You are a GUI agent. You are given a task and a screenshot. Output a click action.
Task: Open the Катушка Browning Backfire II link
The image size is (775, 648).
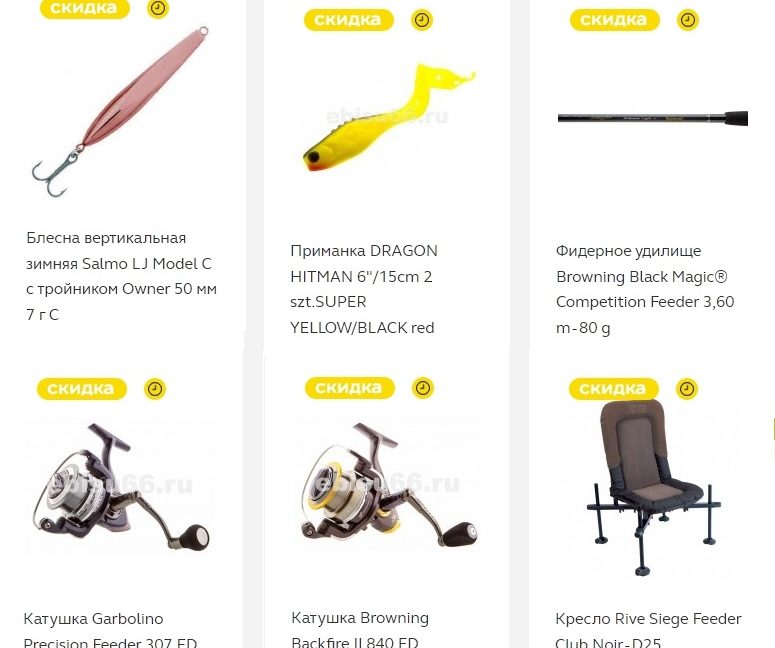point(360,630)
